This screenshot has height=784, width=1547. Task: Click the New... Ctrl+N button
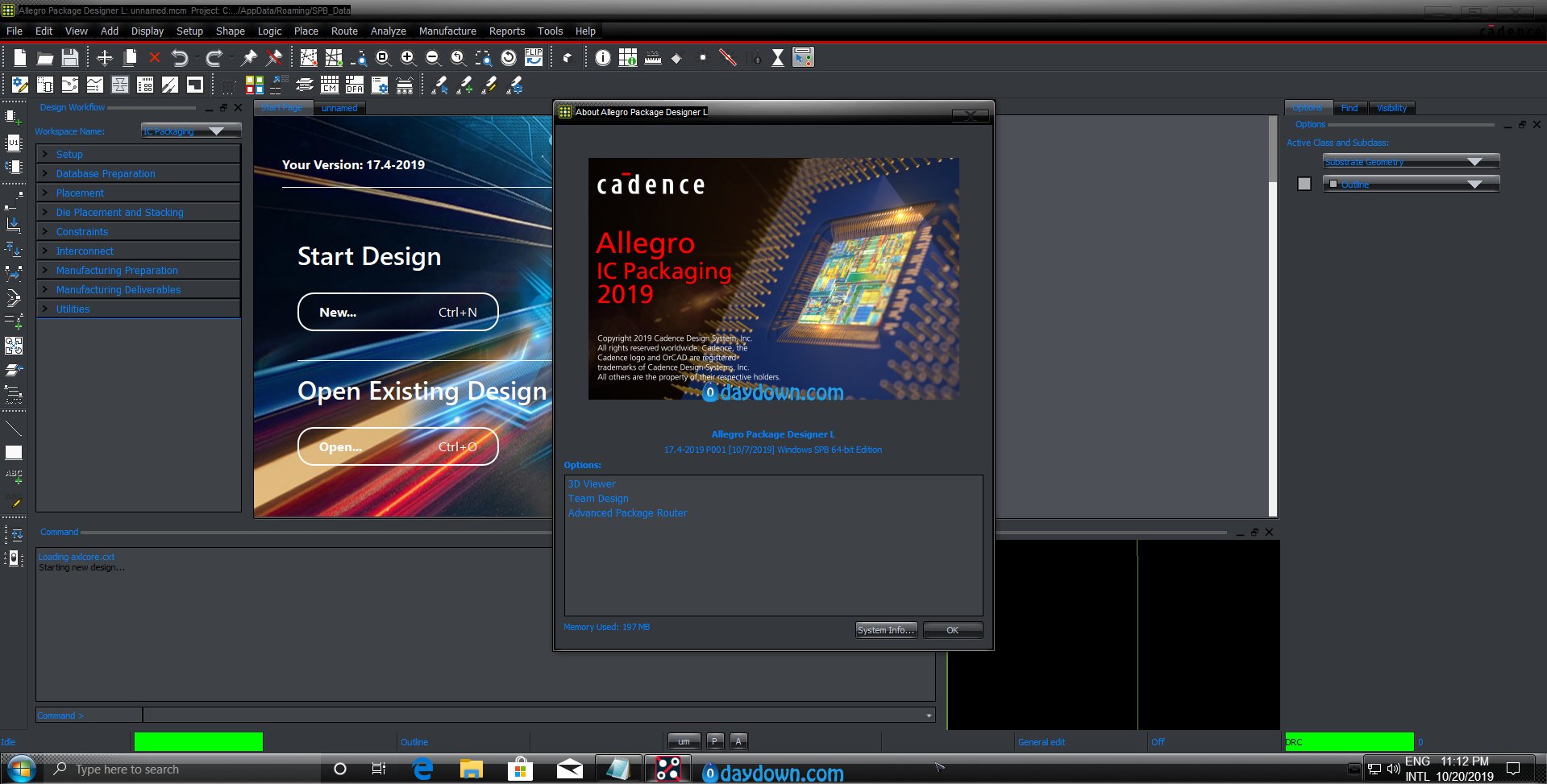pyautogui.click(x=398, y=312)
